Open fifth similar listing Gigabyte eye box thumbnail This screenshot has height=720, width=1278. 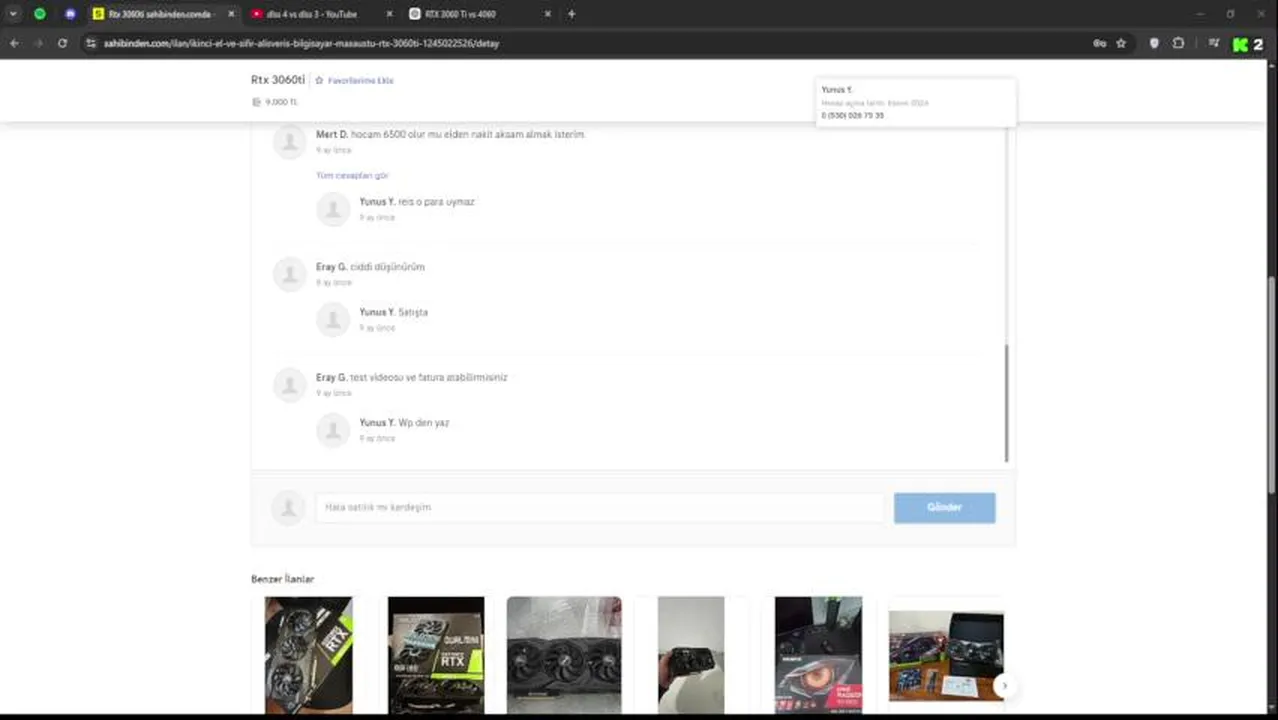818,655
